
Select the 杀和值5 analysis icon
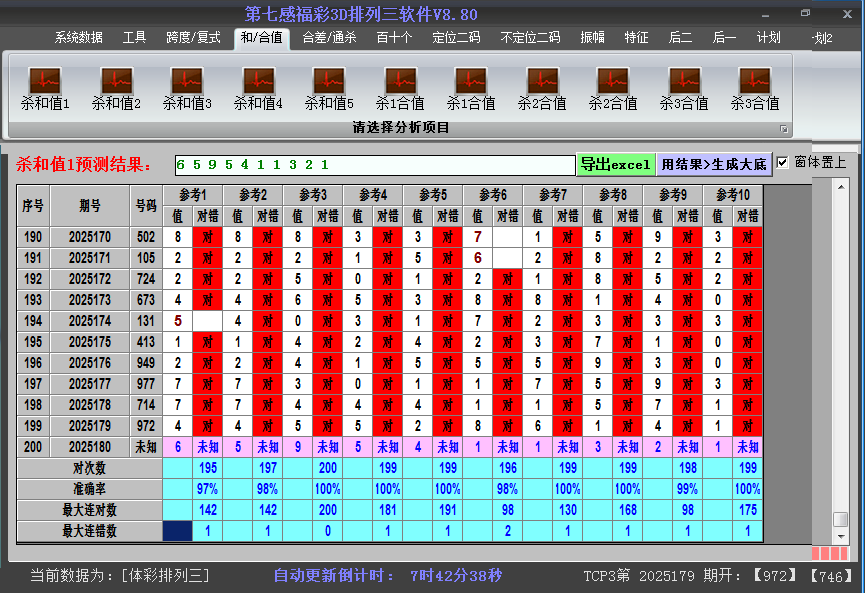(x=329, y=89)
